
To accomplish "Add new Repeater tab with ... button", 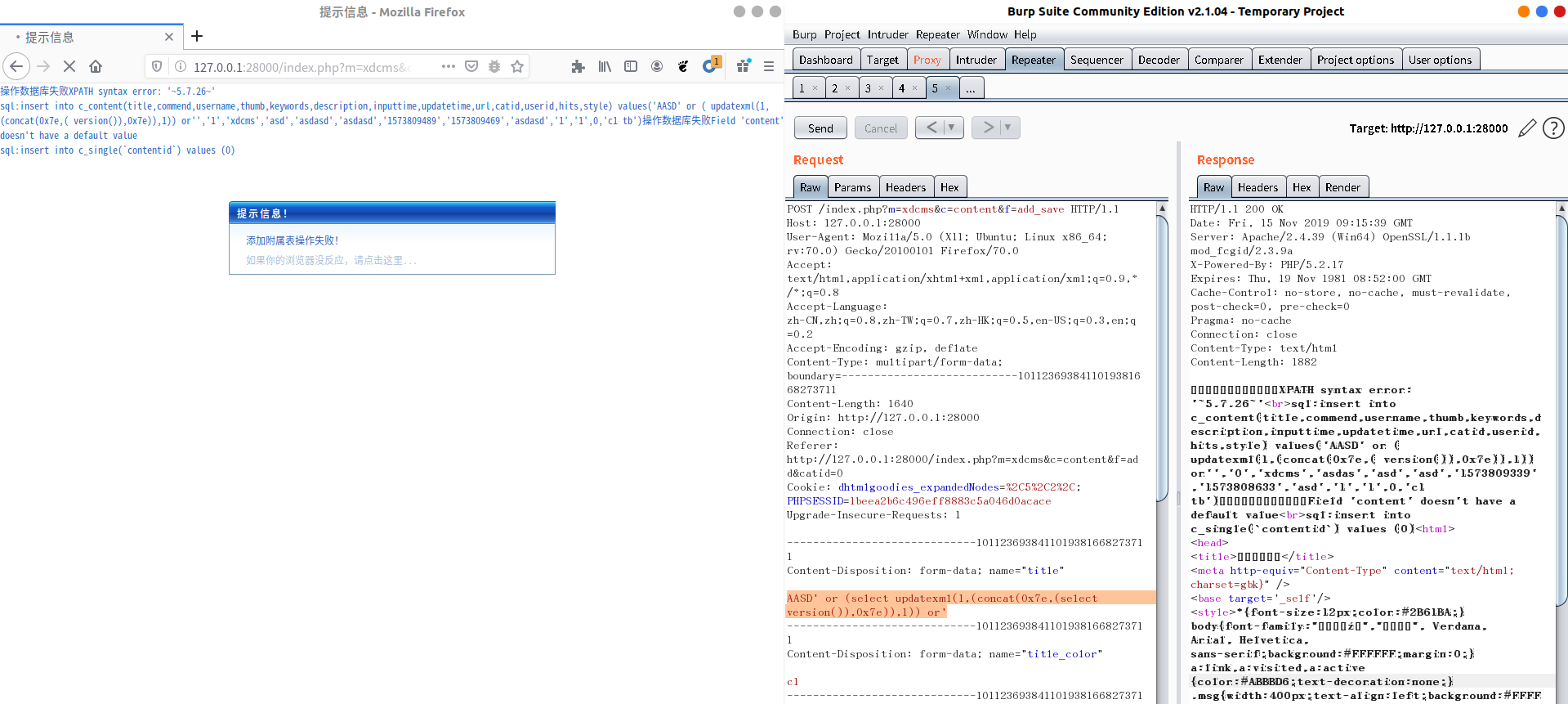I will pyautogui.click(x=971, y=88).
